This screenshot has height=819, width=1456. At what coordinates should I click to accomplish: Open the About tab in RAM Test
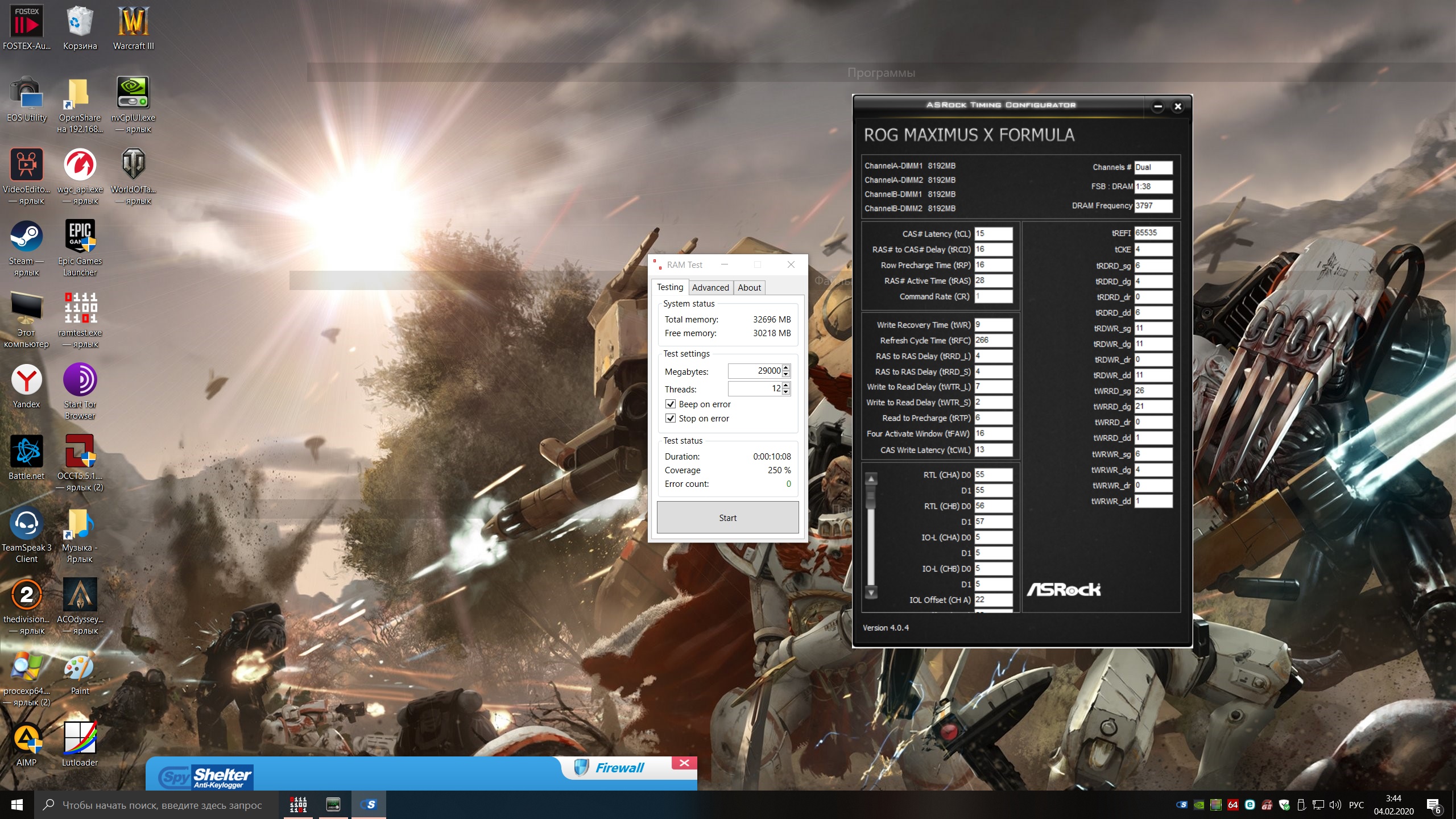(749, 287)
